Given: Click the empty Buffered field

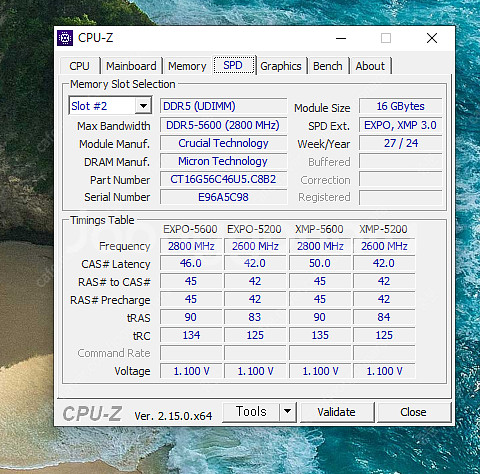Looking at the screenshot, I should click(401, 161).
